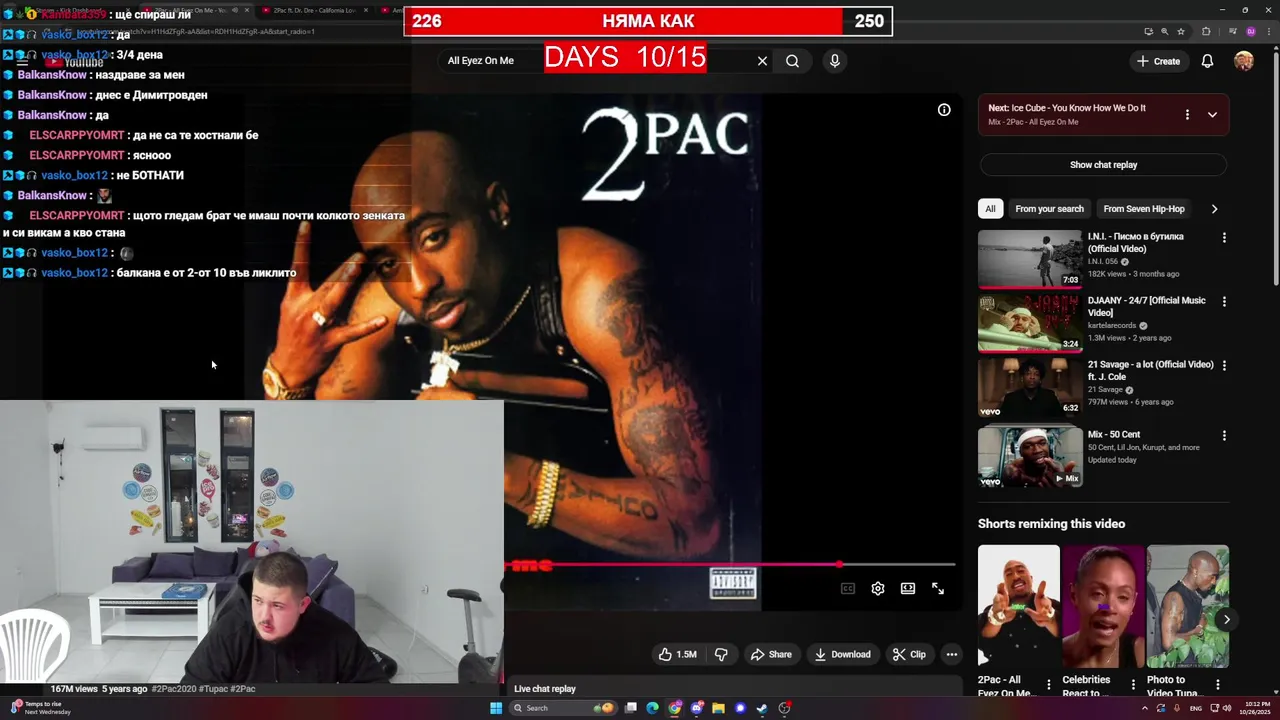Open Discord from the taskbar
Screen dimensions: 1280x720
[697, 708]
